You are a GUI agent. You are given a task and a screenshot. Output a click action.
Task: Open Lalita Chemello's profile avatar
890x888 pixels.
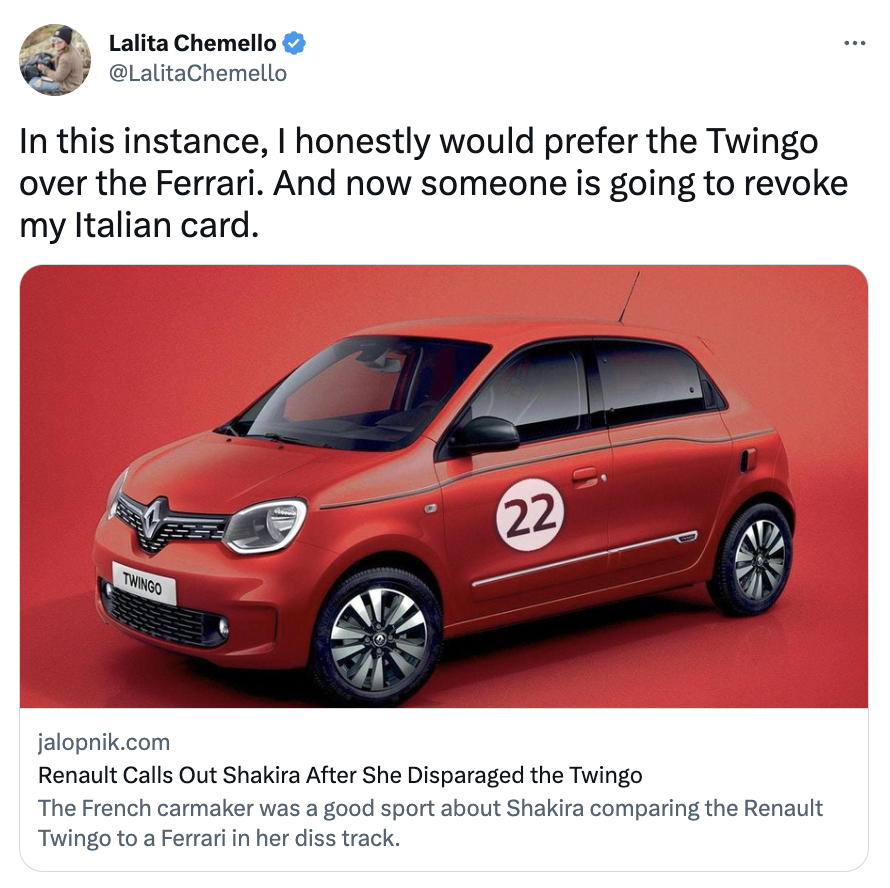pos(55,60)
